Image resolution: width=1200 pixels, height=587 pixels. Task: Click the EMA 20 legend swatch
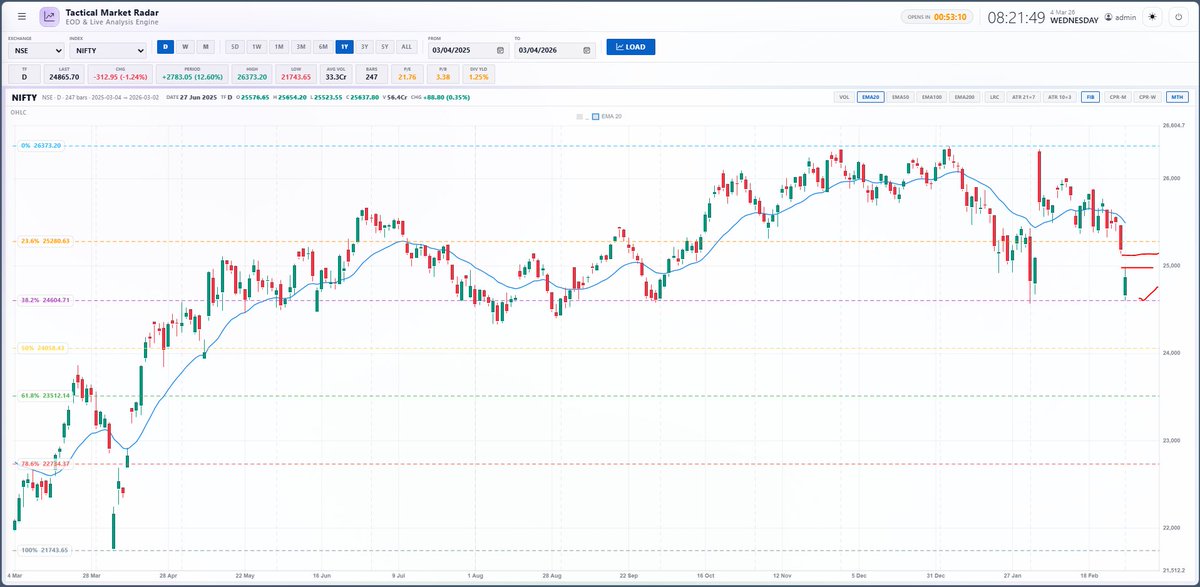tap(595, 117)
